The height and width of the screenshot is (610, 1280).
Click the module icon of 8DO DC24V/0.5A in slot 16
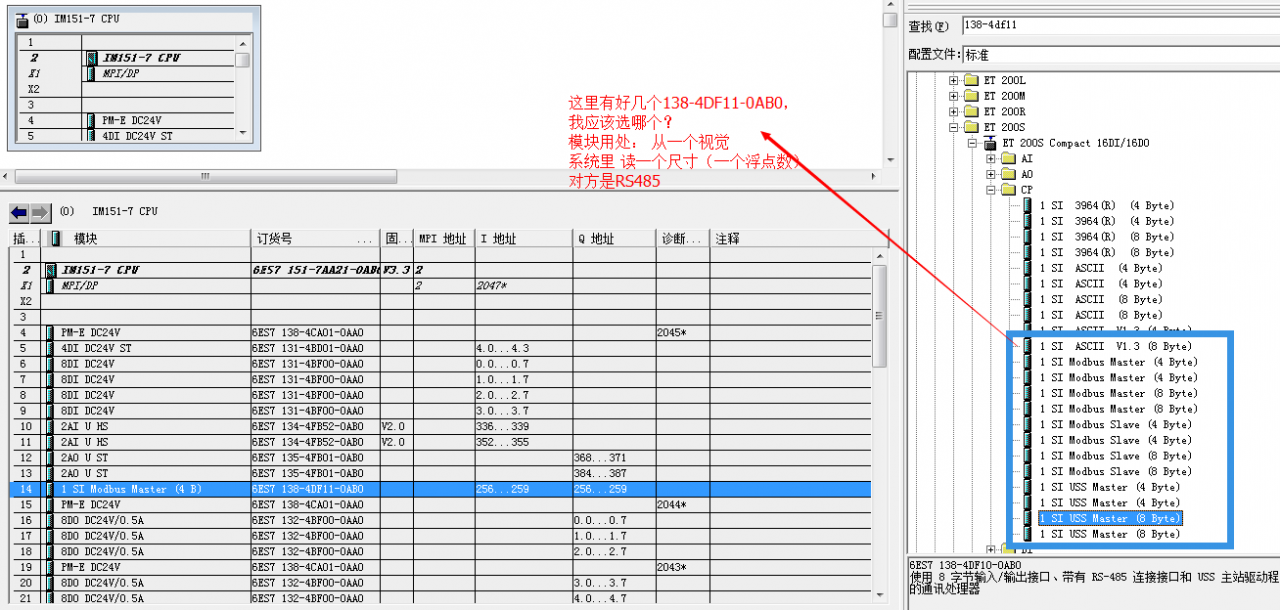[x=50, y=520]
